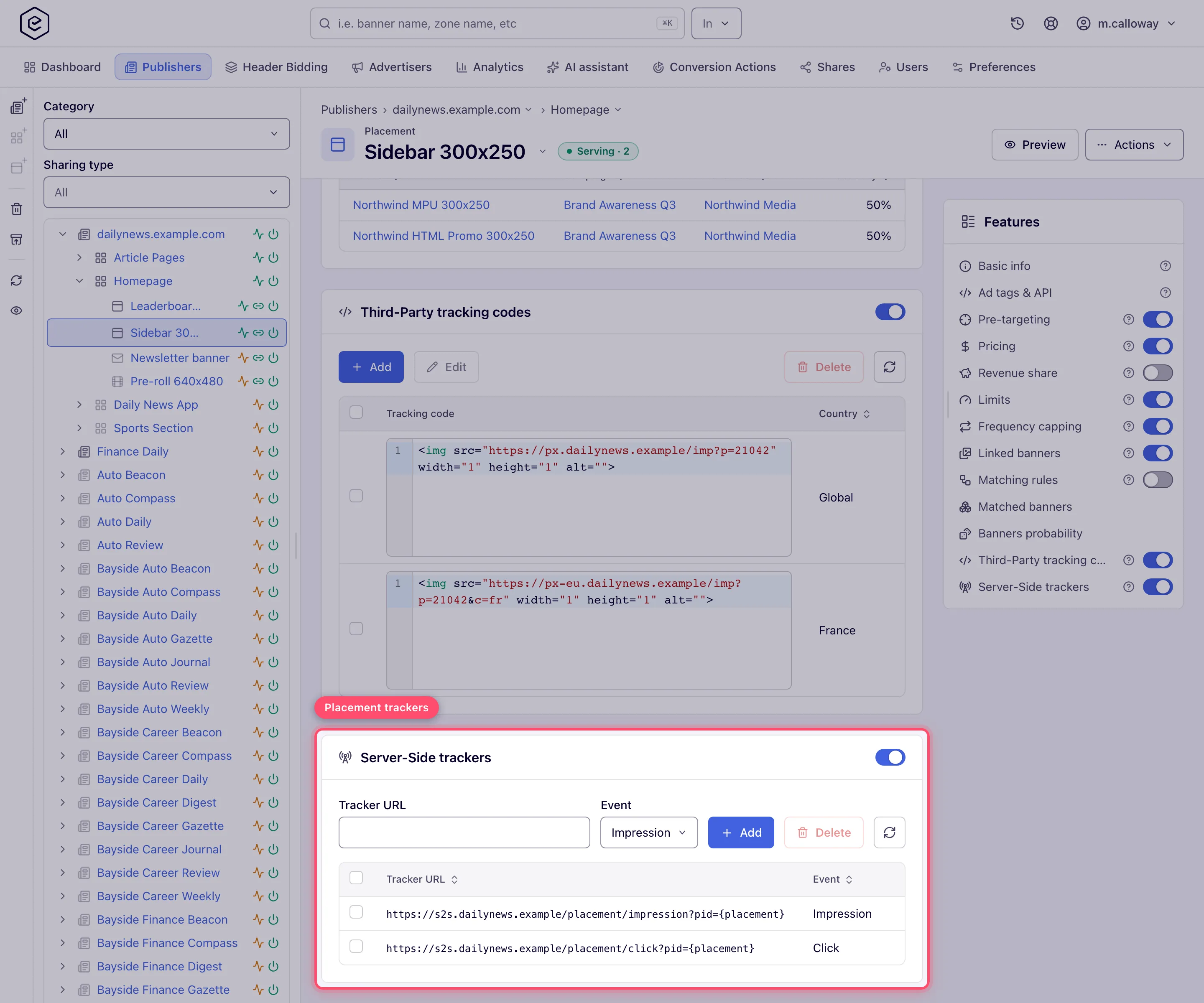
Task: Click the help icon next to Pricing
Action: 1128,346
